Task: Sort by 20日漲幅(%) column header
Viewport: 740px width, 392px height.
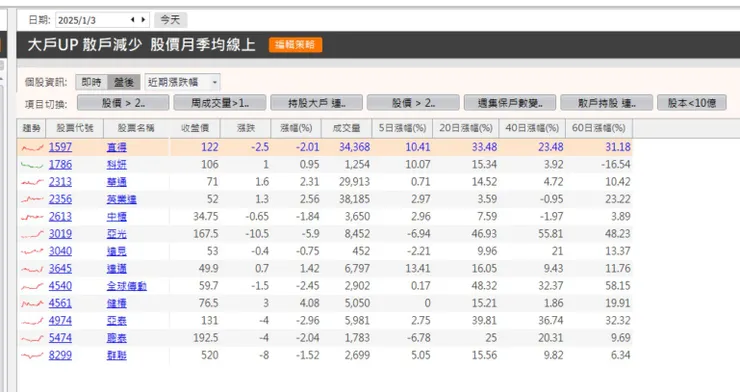Action: pyautogui.click(x=466, y=128)
